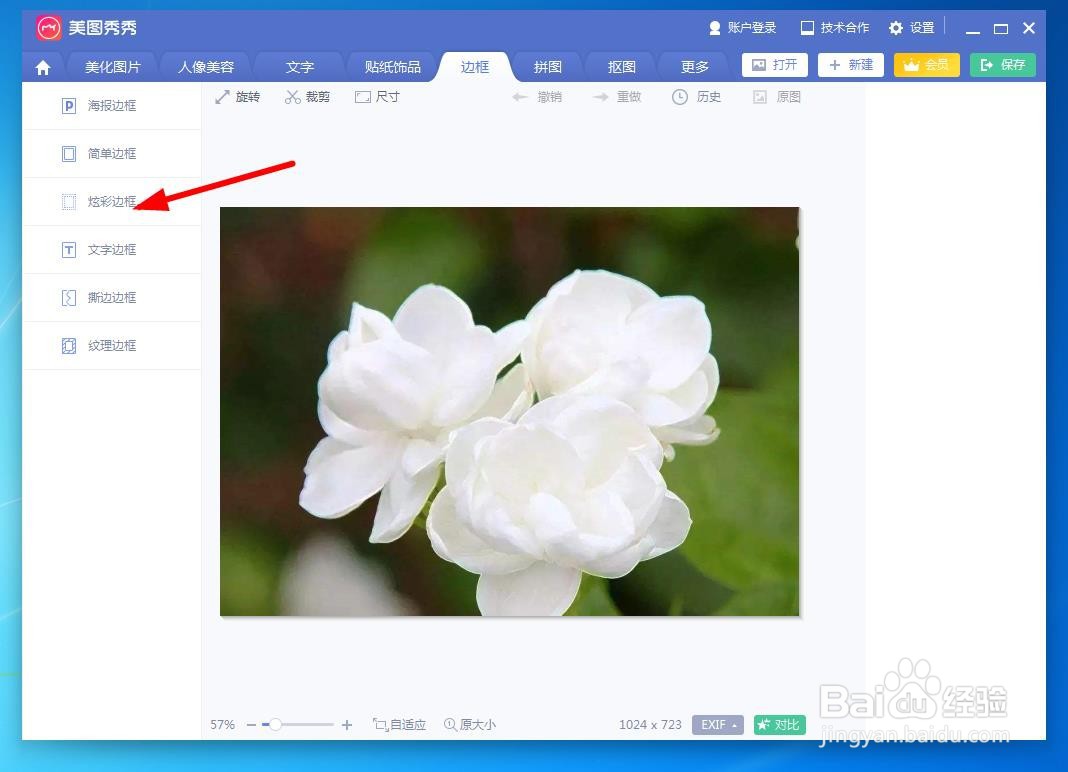Select the 旋转 (rotate) tool

[238, 96]
